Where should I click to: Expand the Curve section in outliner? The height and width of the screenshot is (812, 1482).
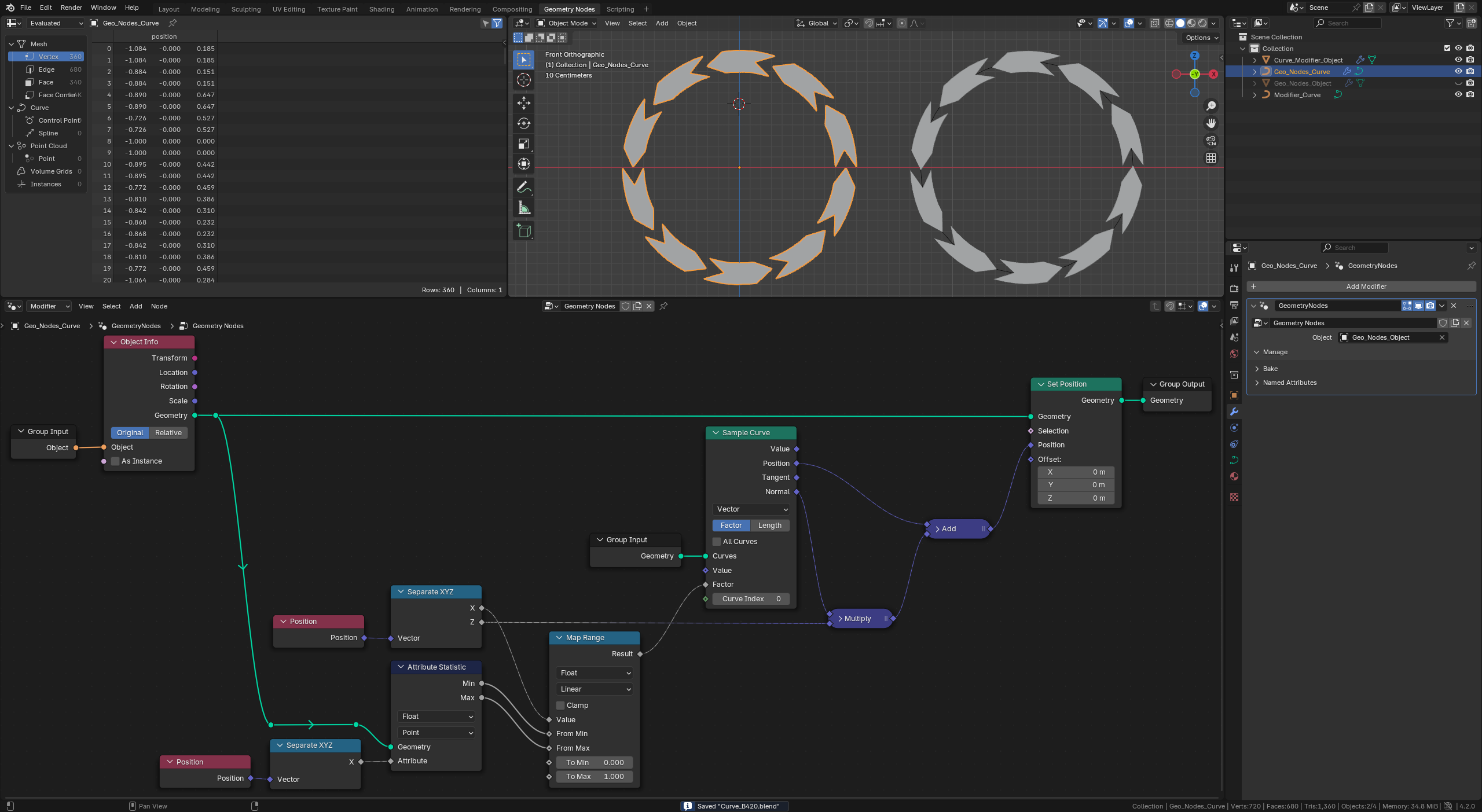pyautogui.click(x=10, y=107)
